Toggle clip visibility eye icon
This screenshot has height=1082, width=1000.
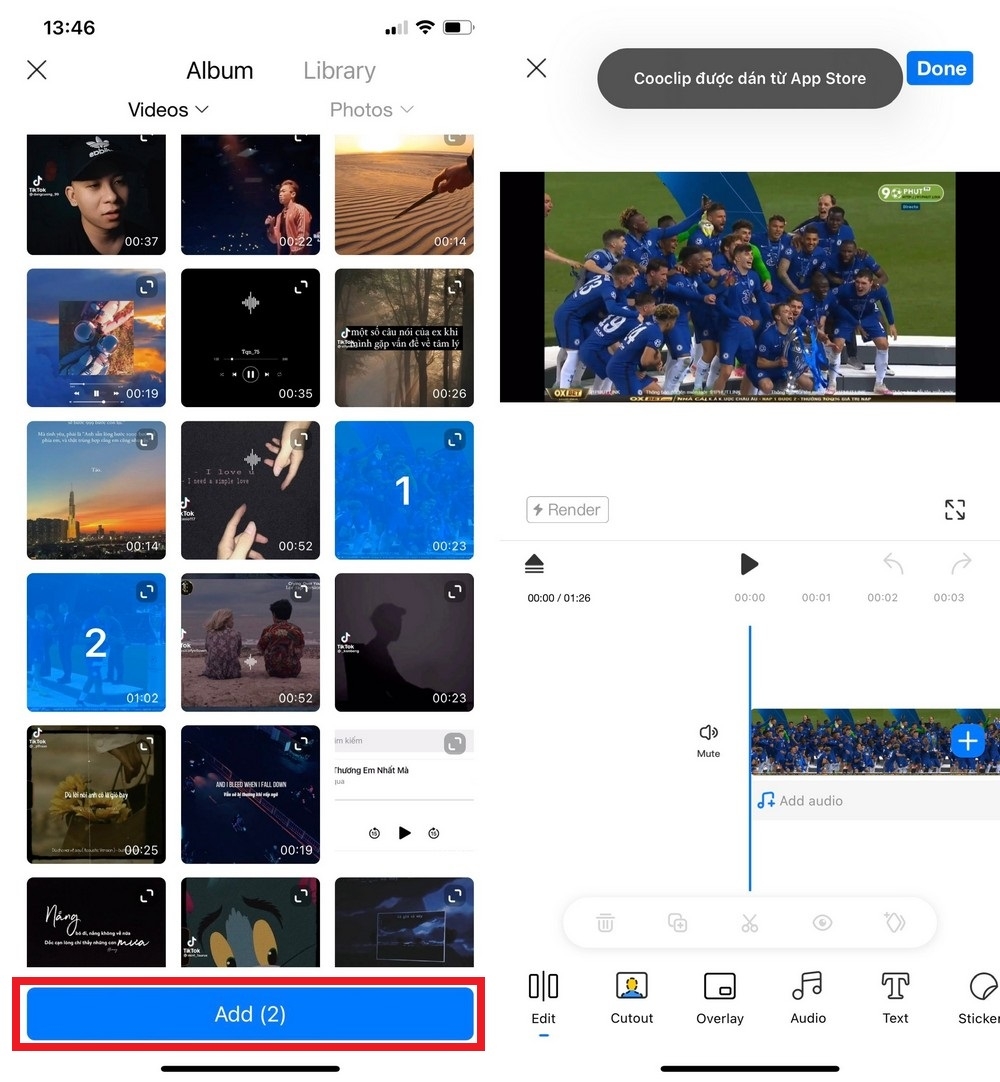point(822,923)
